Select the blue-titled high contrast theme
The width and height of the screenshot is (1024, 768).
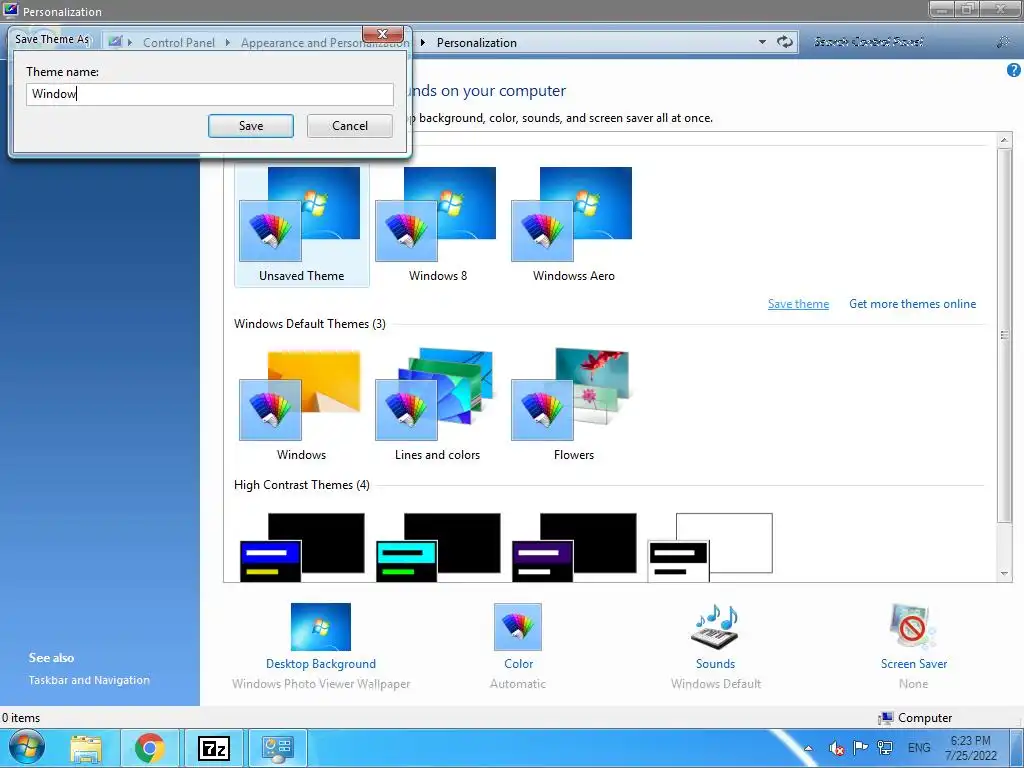click(x=302, y=547)
